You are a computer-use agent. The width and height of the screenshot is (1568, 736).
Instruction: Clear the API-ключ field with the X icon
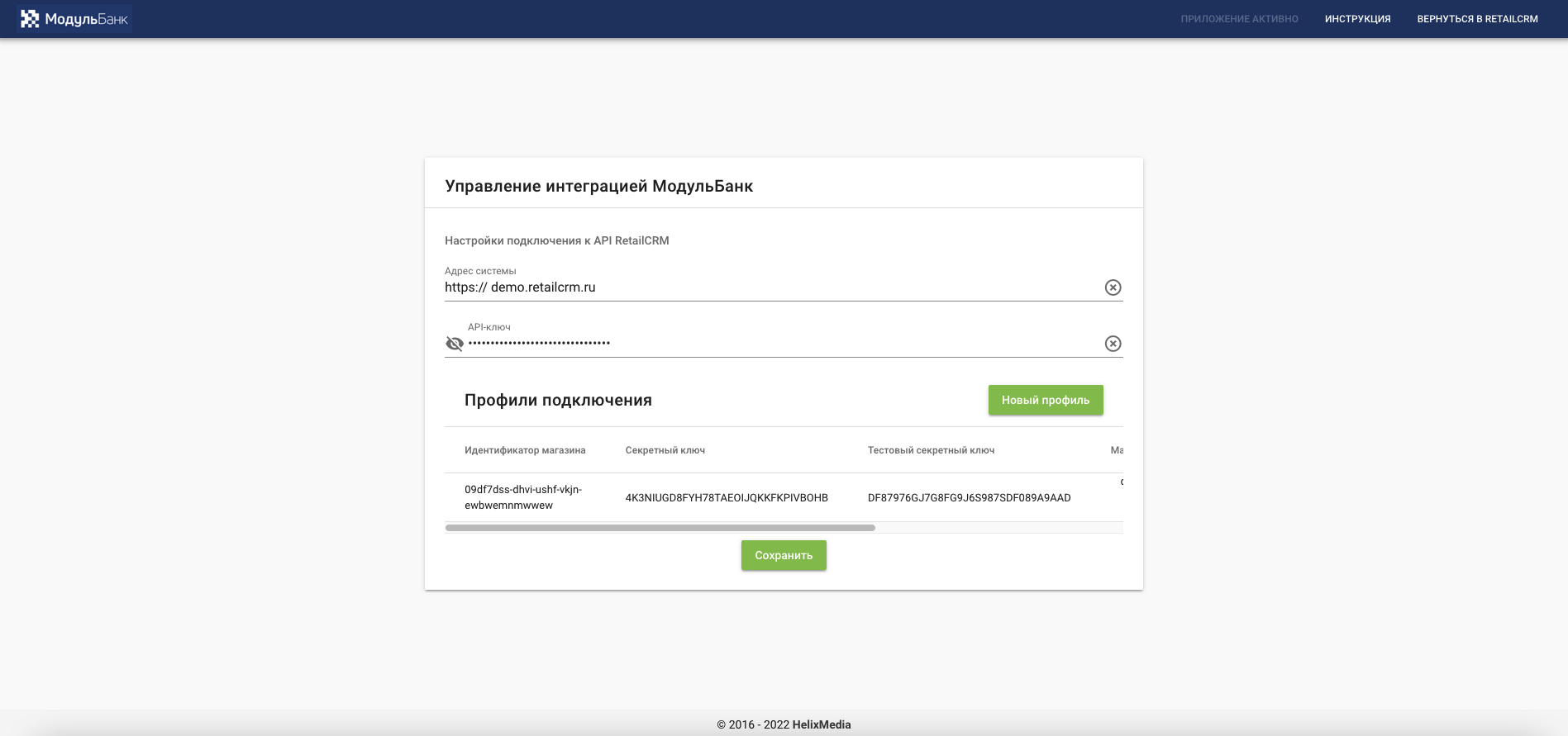click(1113, 344)
